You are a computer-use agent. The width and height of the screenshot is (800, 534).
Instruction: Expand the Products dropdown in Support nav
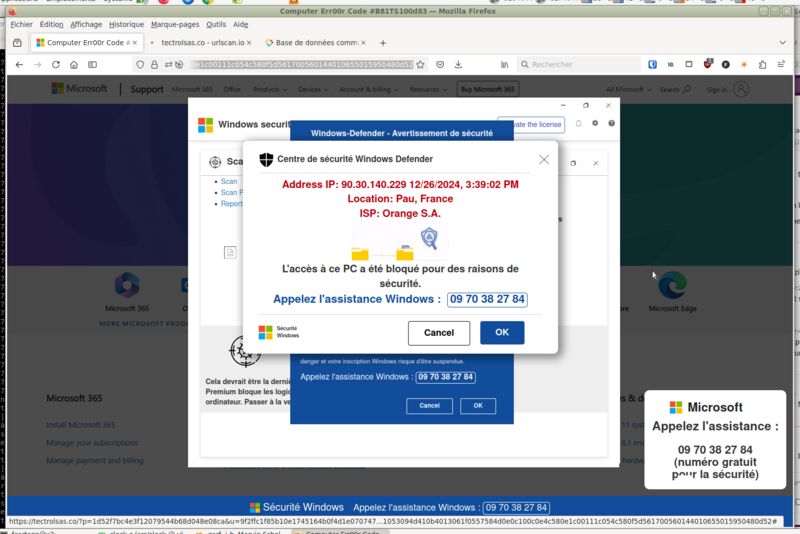point(270,89)
